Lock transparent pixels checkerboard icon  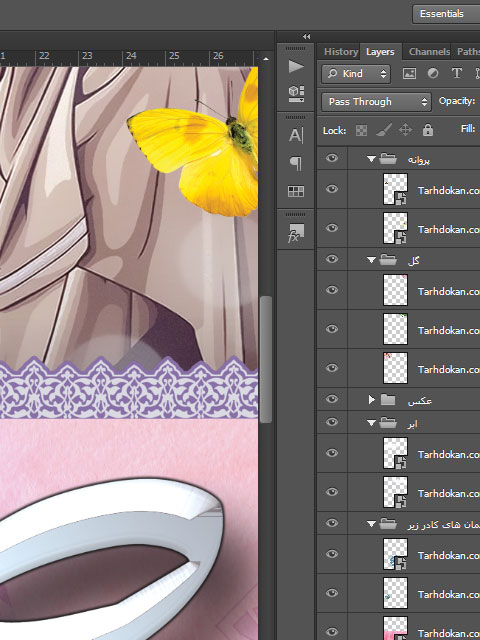[361, 130]
